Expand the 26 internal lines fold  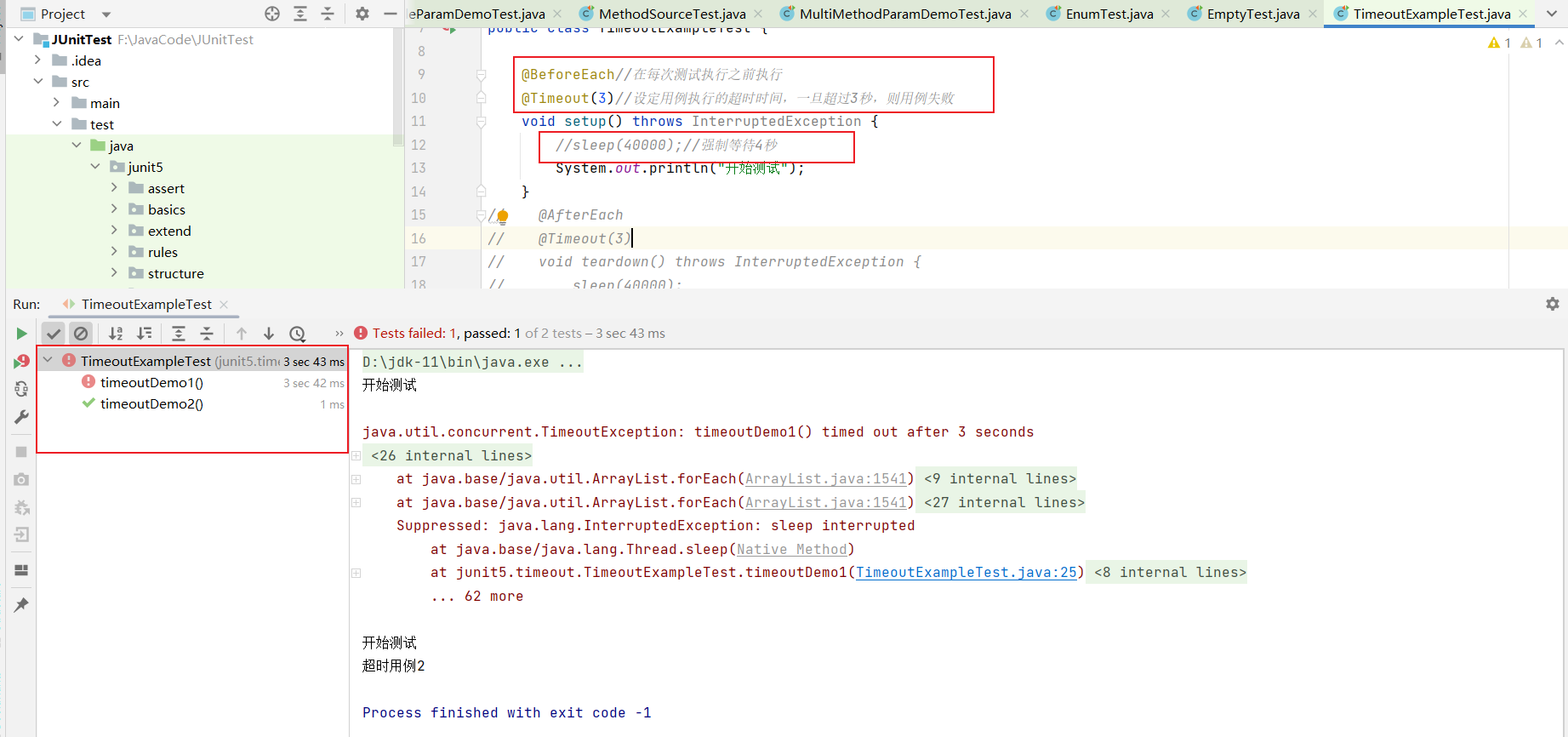[356, 456]
